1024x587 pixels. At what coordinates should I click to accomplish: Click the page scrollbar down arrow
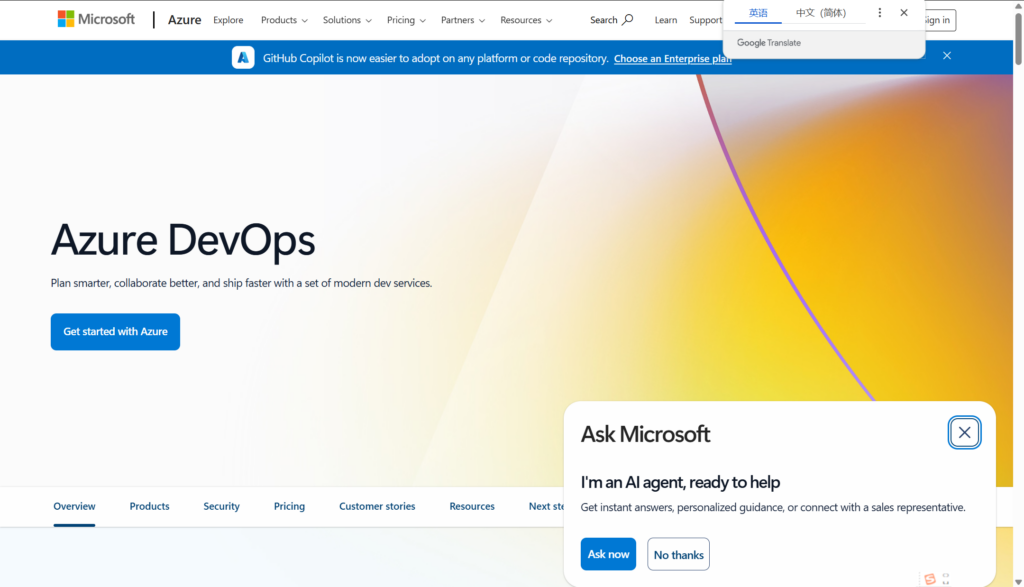click(x=1018, y=580)
